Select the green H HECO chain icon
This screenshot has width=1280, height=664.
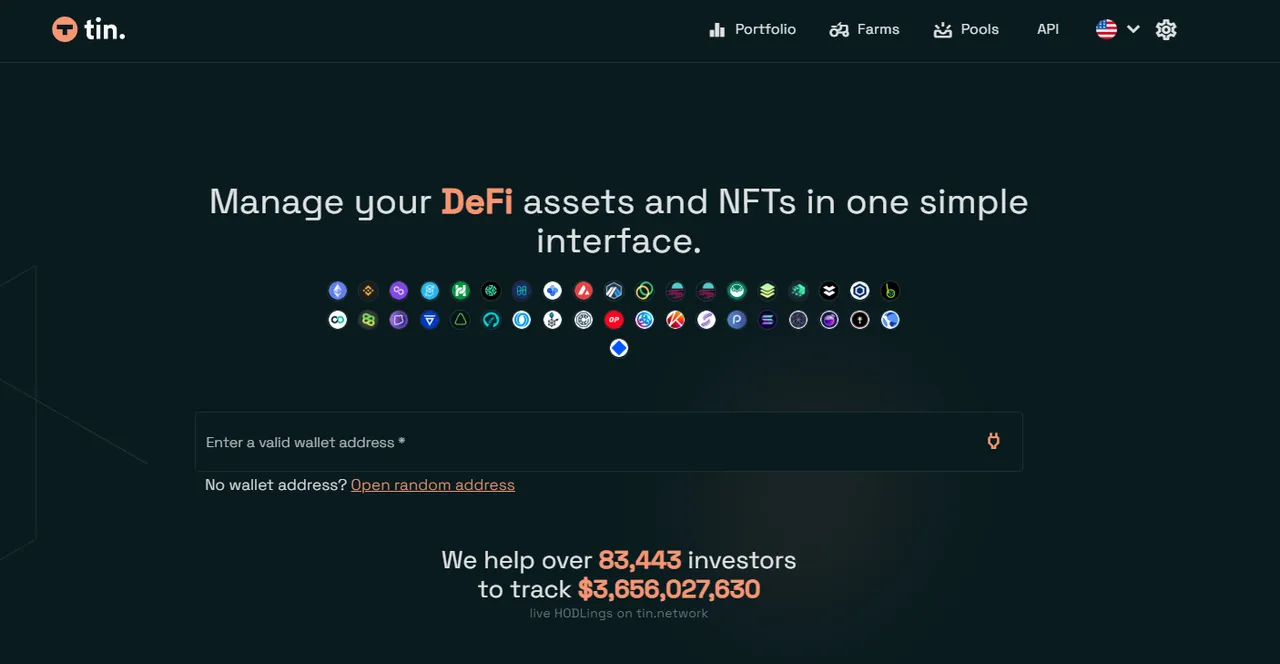pyautogui.click(x=460, y=291)
